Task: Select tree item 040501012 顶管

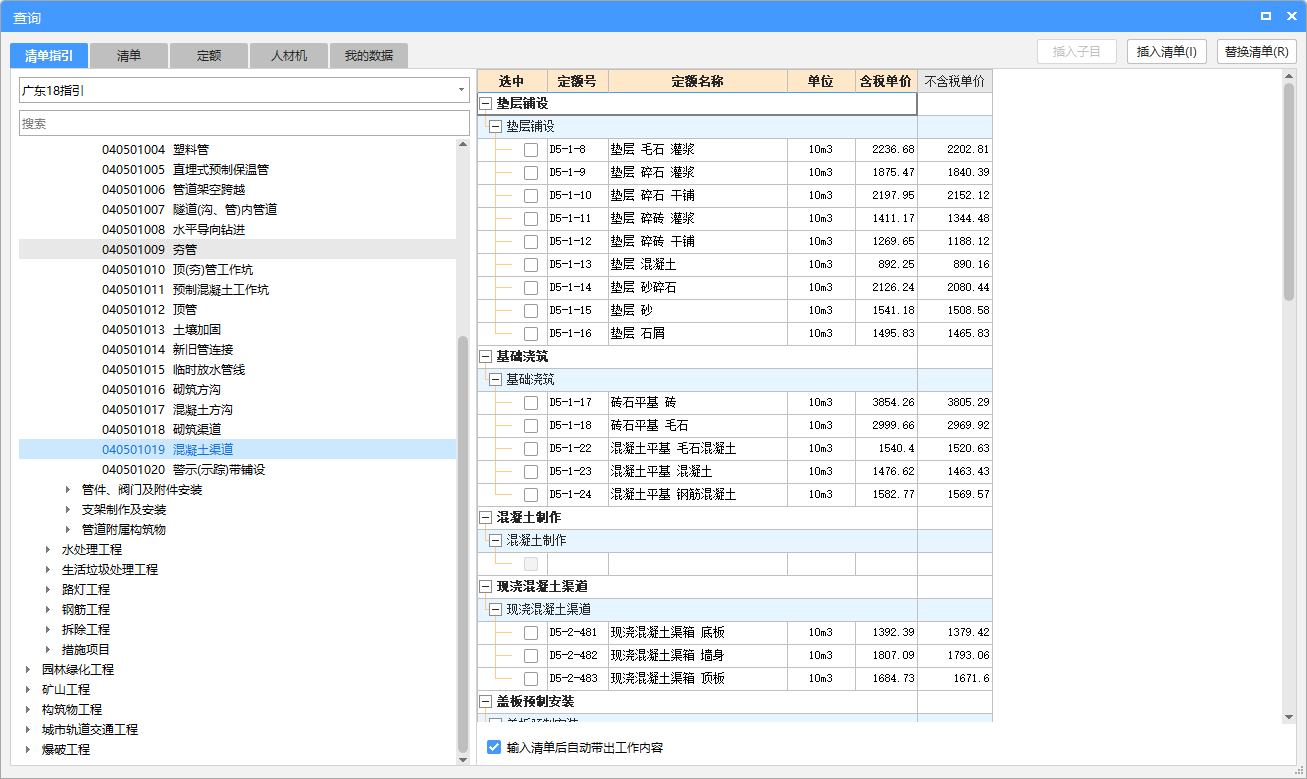Action: (x=147, y=310)
